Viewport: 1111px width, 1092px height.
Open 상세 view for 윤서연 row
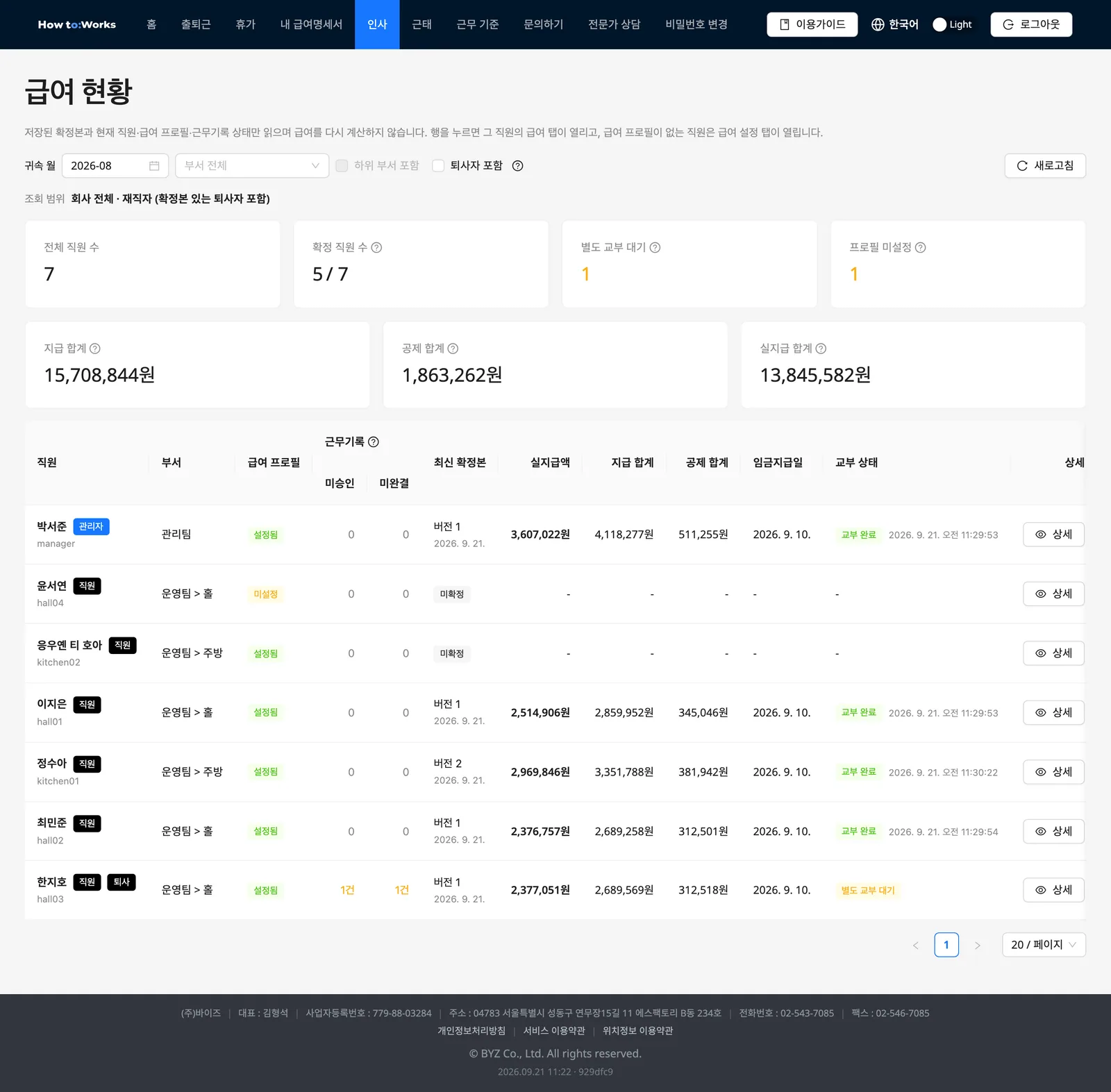[x=1053, y=594]
